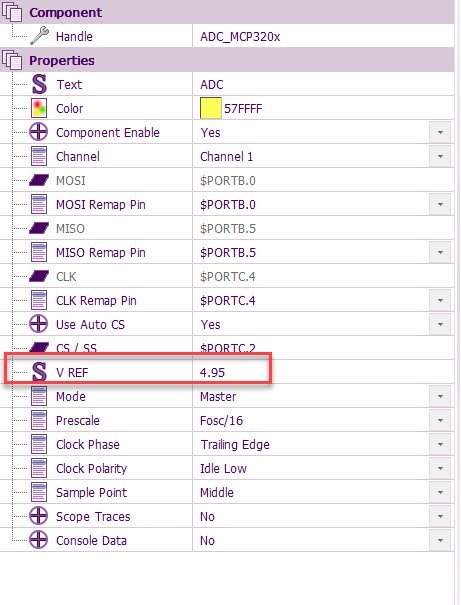Click the color palette icon beside Color
This screenshot has height=605, width=461.
click(39, 108)
